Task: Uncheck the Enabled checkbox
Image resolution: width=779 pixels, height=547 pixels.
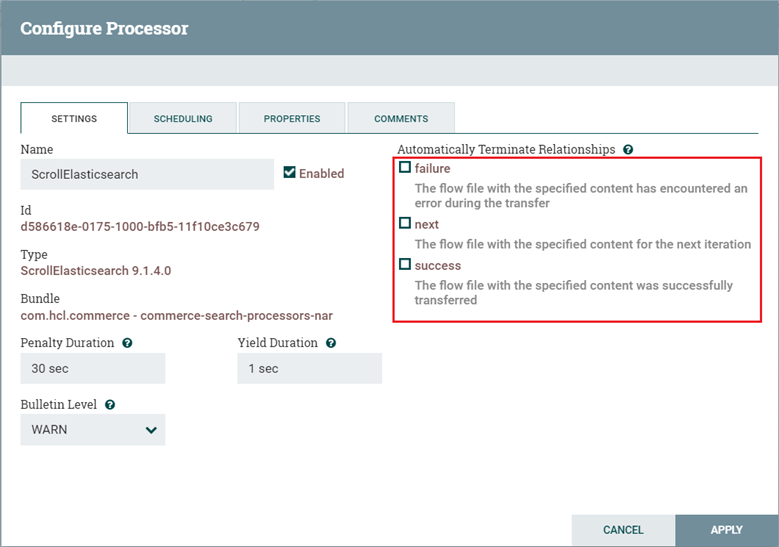Action: [290, 173]
